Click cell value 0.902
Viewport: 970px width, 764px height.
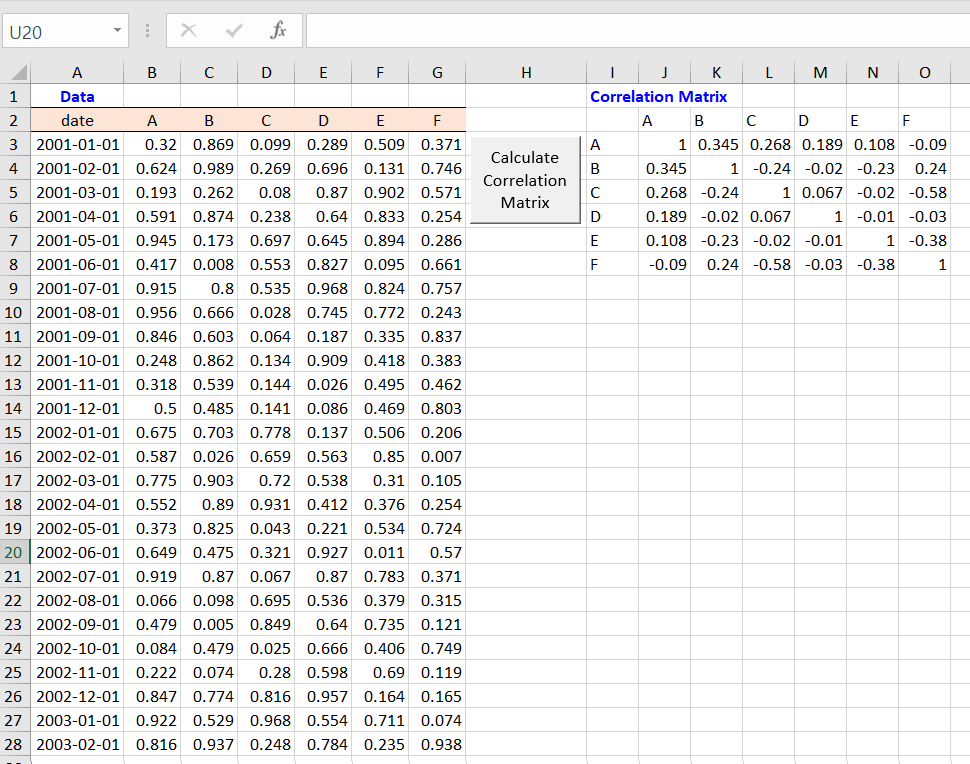[380, 192]
